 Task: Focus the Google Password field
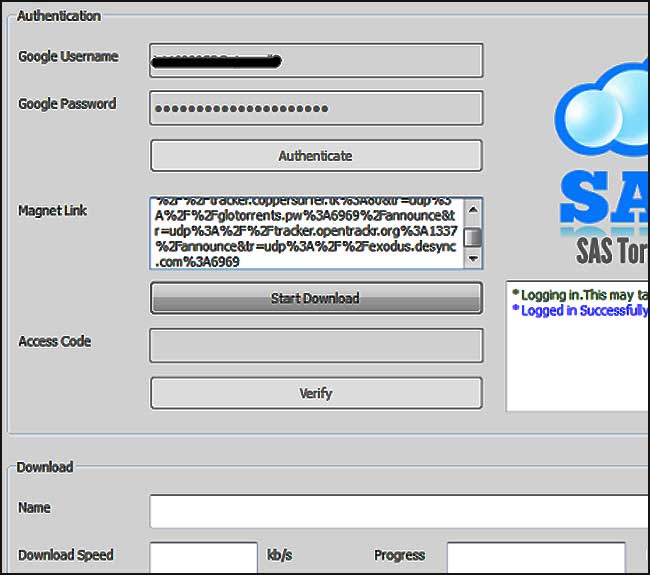[x=316, y=108]
